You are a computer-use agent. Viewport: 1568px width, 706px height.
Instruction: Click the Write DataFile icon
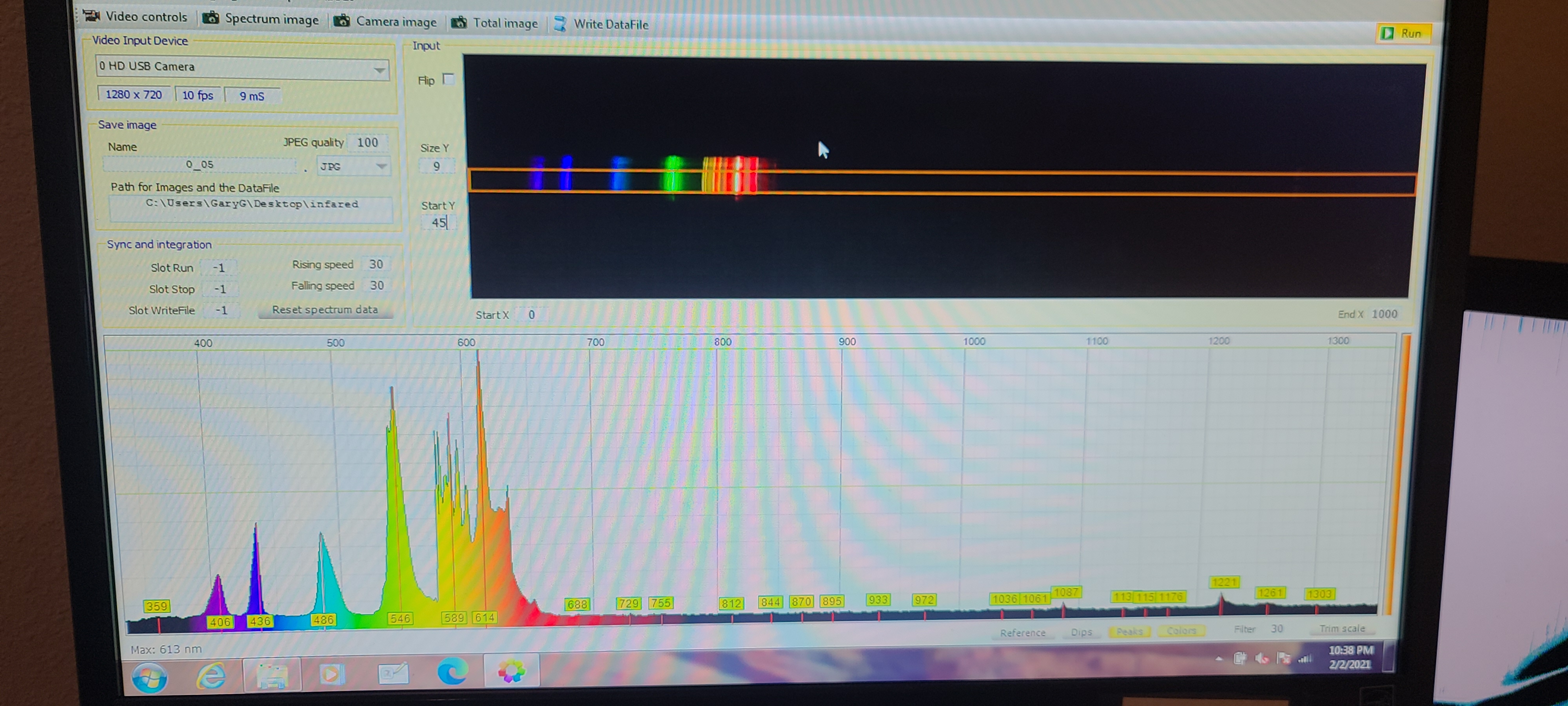[560, 24]
